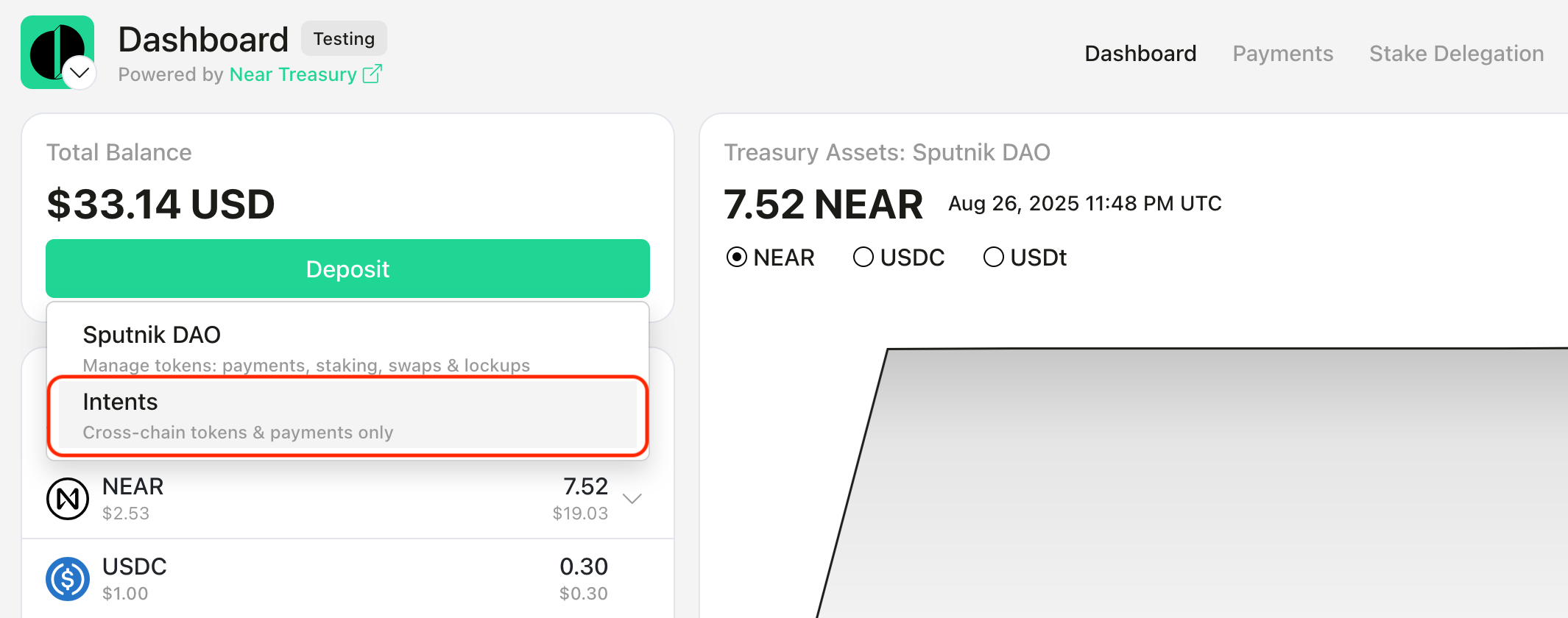
Task: Click the NEAR token icon in asset list
Action: tap(67, 498)
